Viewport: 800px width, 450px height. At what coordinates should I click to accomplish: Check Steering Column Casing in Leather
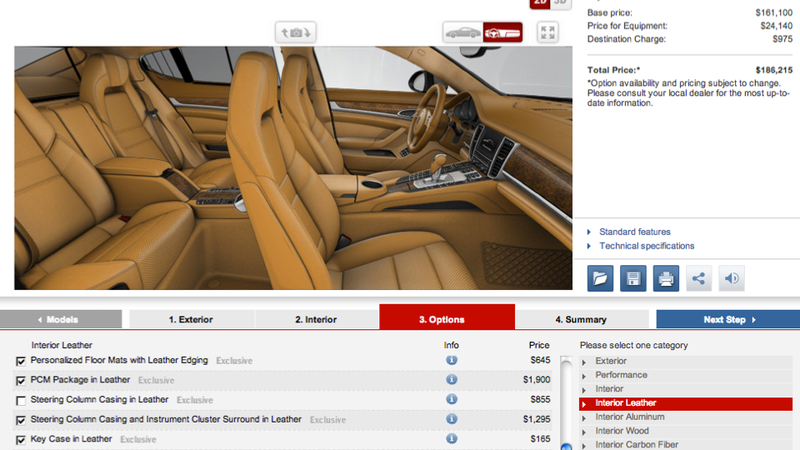[x=20, y=401]
